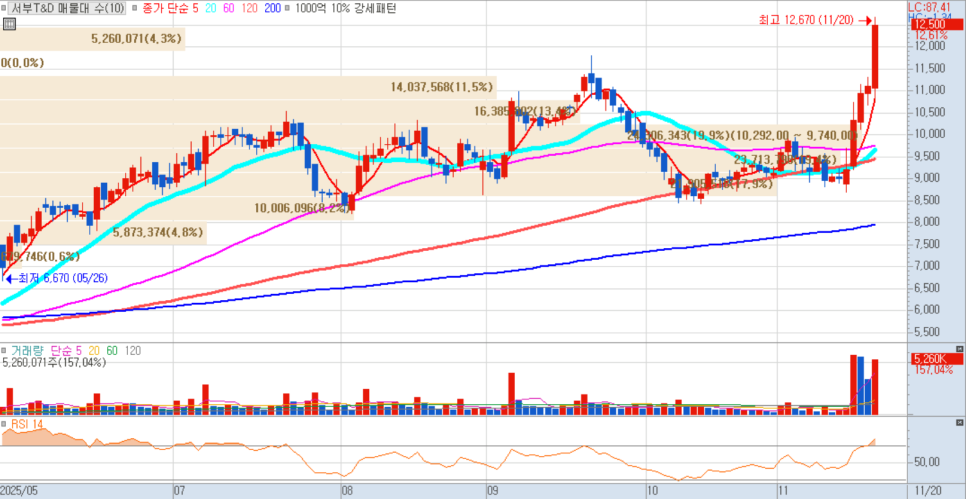The height and width of the screenshot is (499, 966).
Task: Click the tall red latest candlestick
Action: 875,57
